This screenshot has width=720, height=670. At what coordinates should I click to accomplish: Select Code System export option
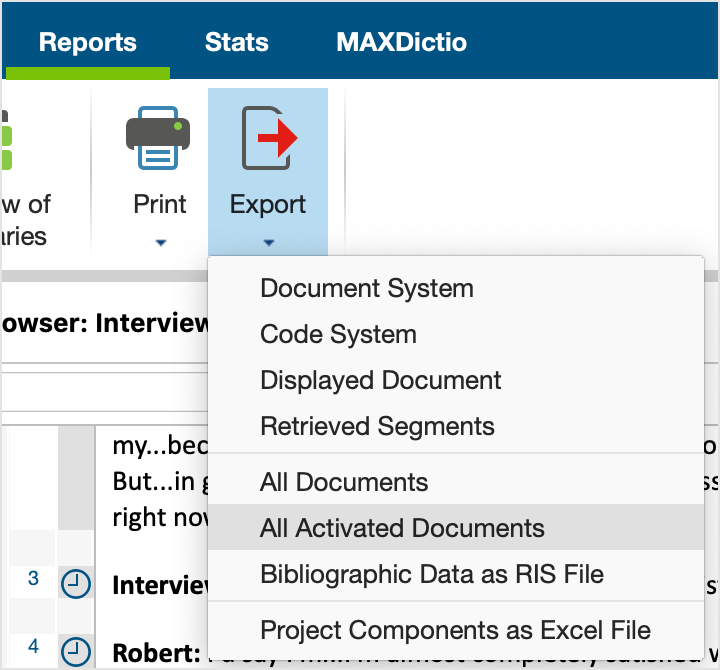click(456, 334)
